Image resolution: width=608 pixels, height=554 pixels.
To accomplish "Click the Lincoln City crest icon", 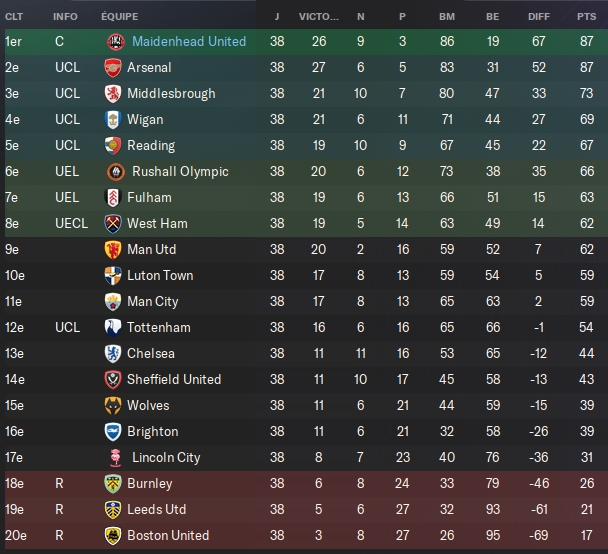I will pos(116,457).
